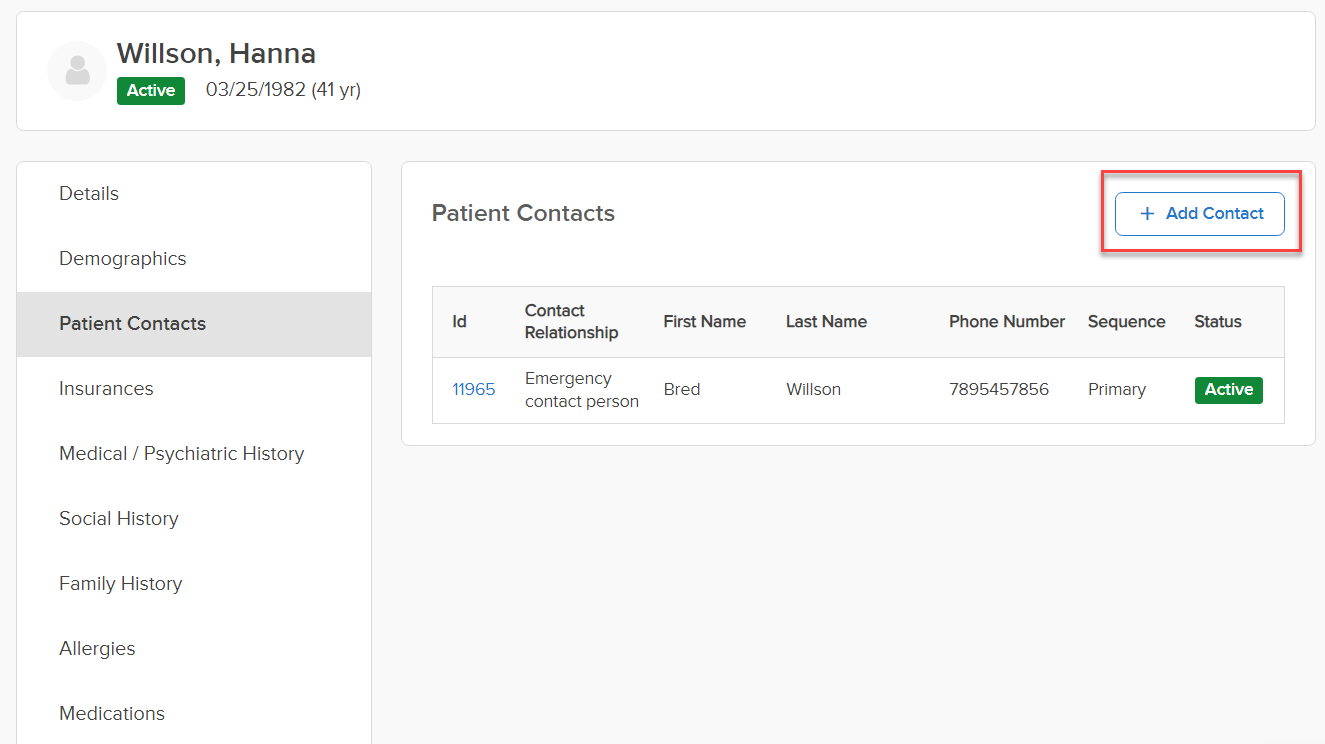Select the Emergency contact person row cell
The width and height of the screenshot is (1325, 744).
[x=582, y=390]
